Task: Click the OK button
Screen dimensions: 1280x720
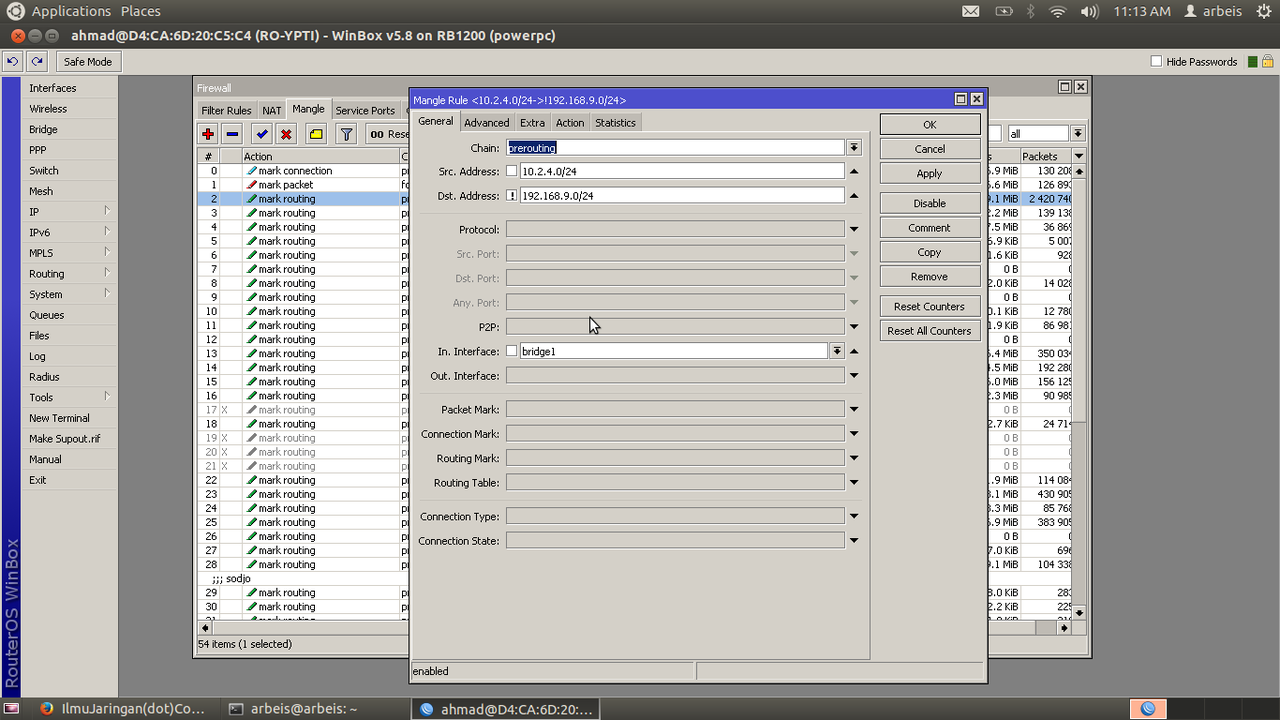Action: [x=930, y=125]
